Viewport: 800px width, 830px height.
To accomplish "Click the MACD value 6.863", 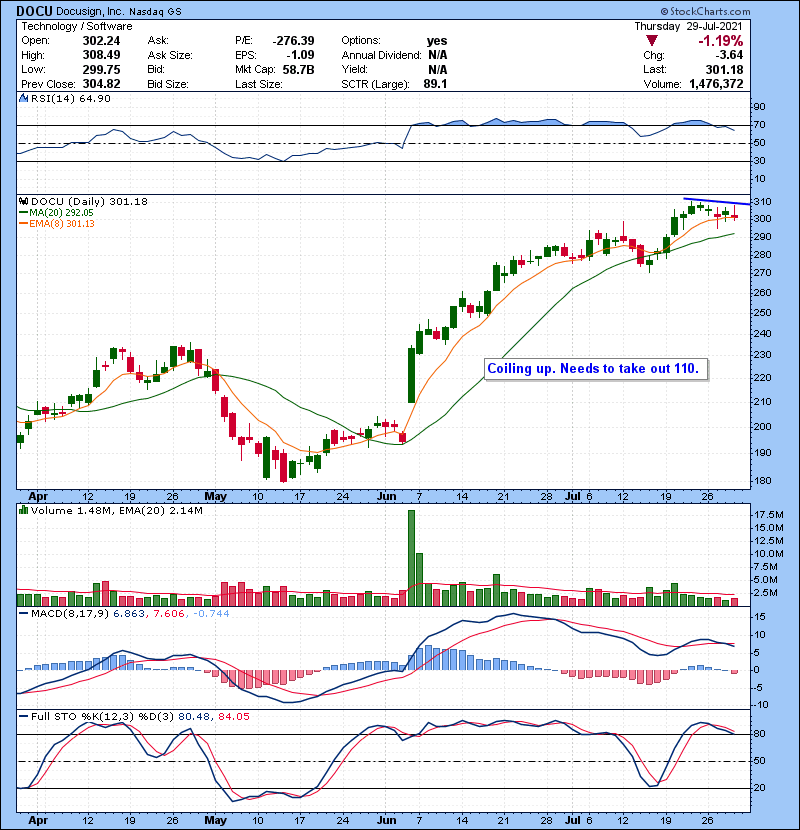I will (x=129, y=614).
